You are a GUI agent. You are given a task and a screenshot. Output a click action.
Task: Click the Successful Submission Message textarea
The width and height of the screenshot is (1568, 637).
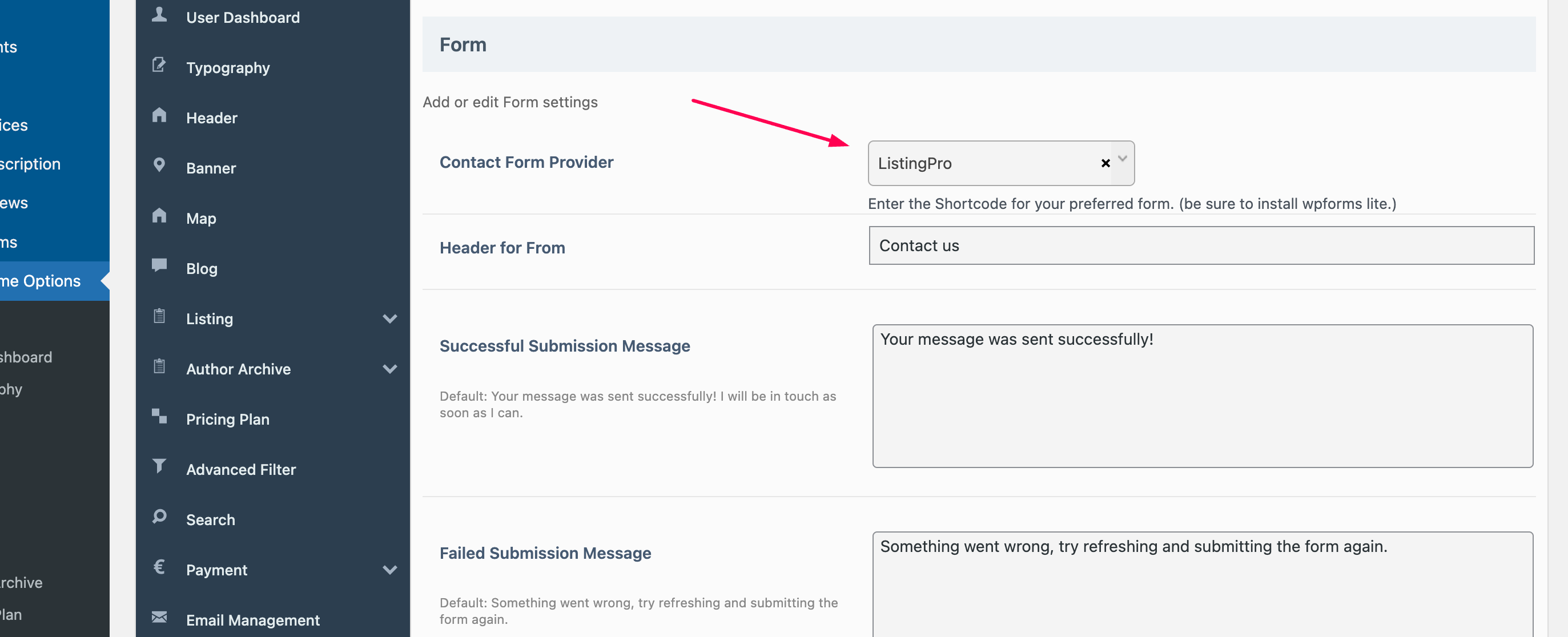(x=1202, y=396)
